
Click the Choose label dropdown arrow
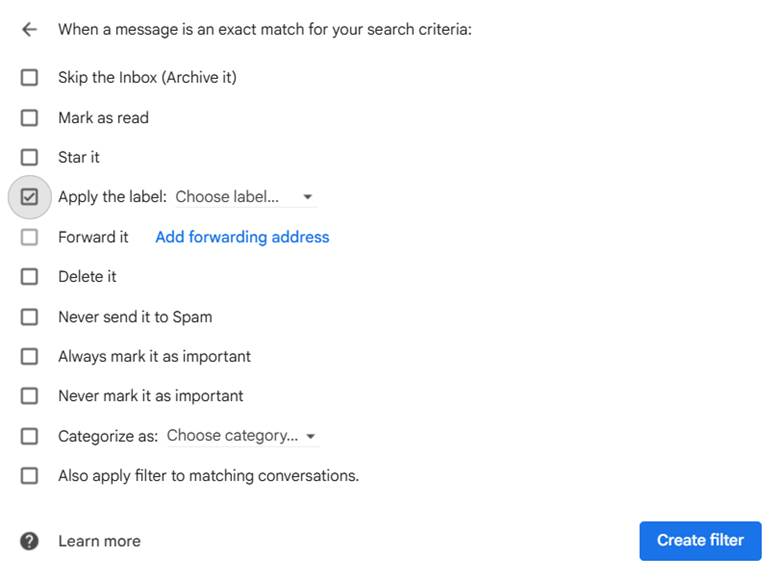click(307, 197)
